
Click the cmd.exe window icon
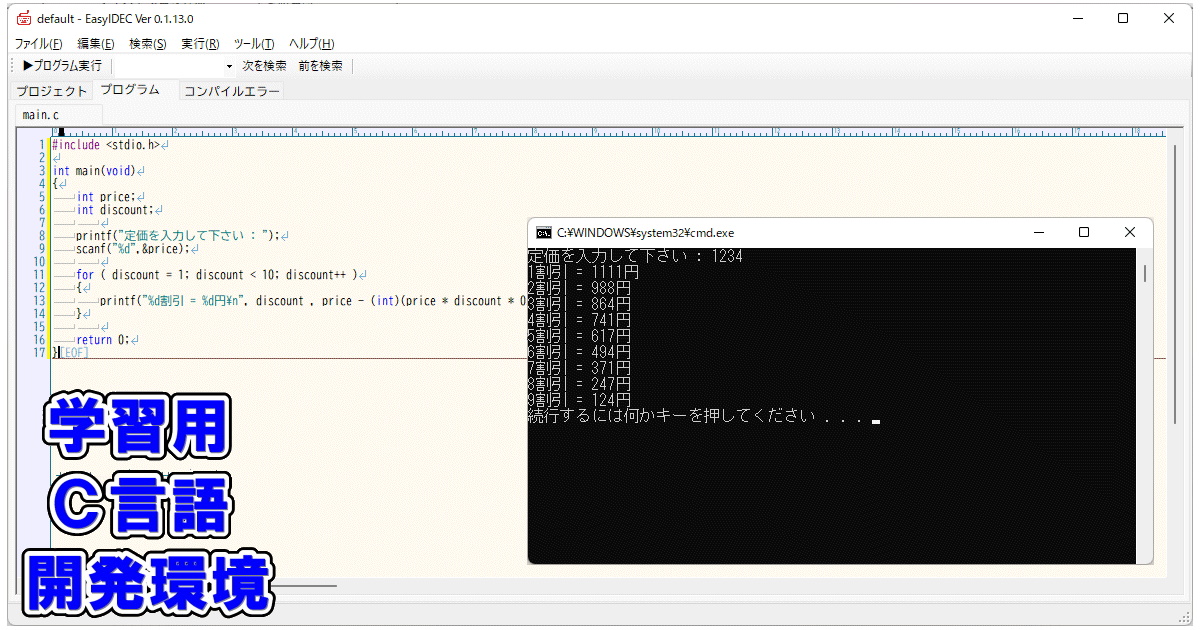tap(544, 232)
